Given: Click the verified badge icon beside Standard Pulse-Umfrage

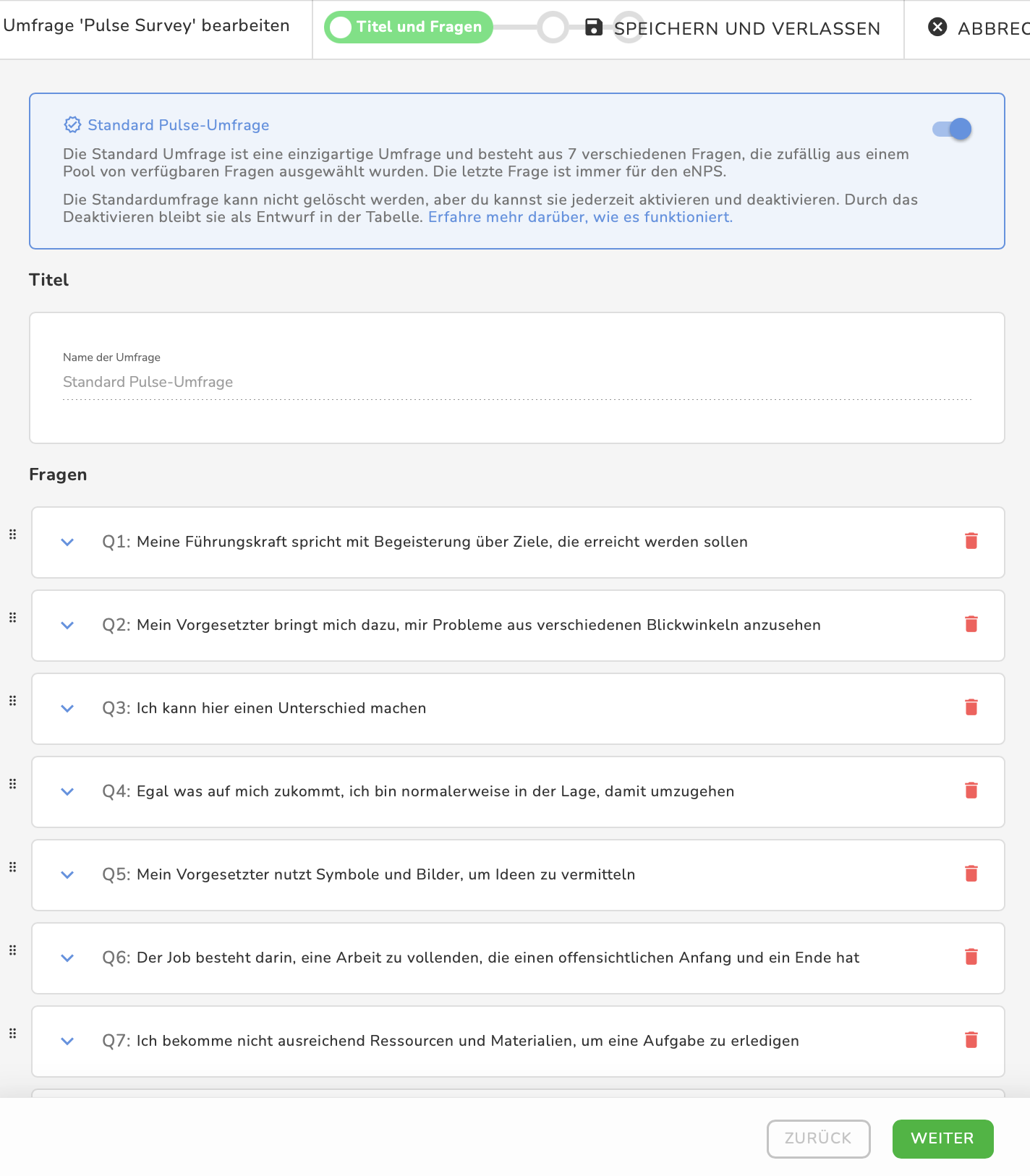Looking at the screenshot, I should tap(72, 125).
